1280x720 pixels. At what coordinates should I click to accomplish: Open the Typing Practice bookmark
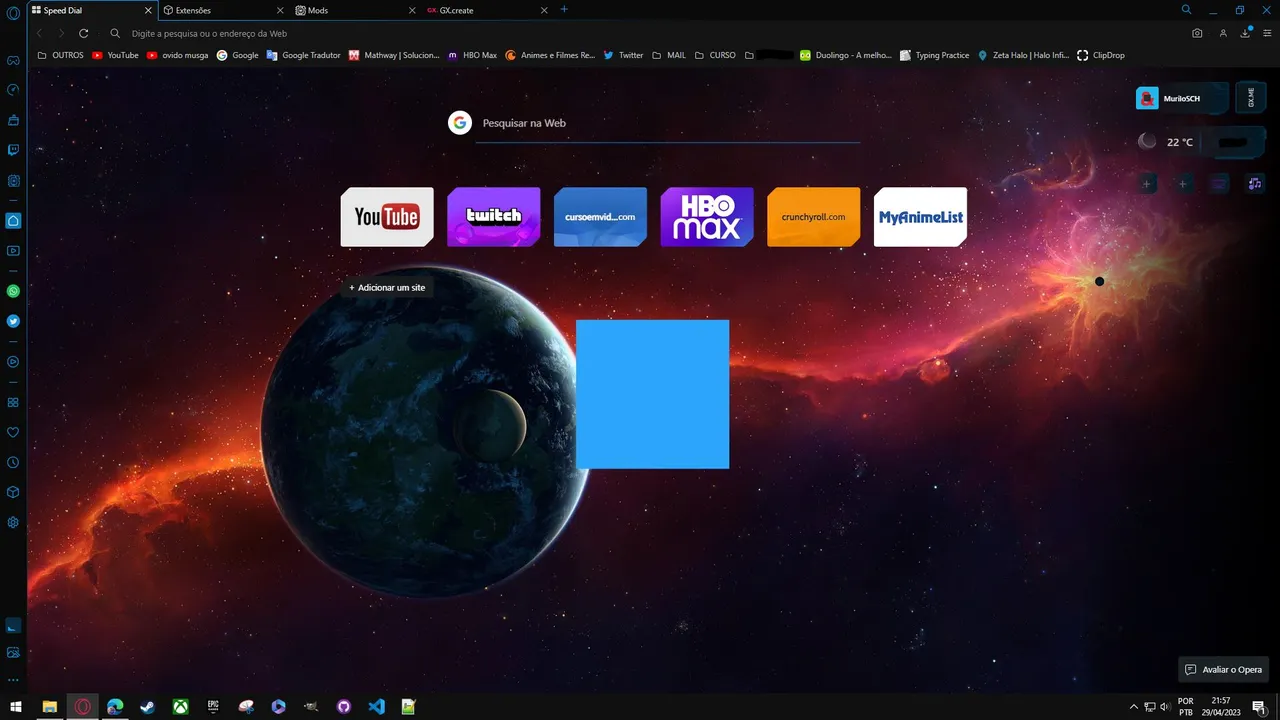point(935,55)
